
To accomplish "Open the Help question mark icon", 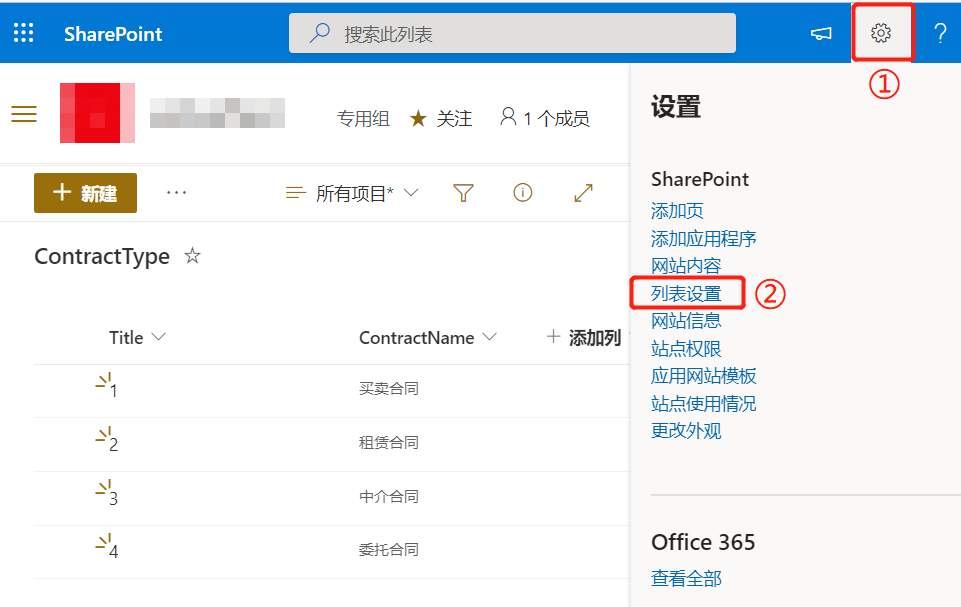I will 939,32.
